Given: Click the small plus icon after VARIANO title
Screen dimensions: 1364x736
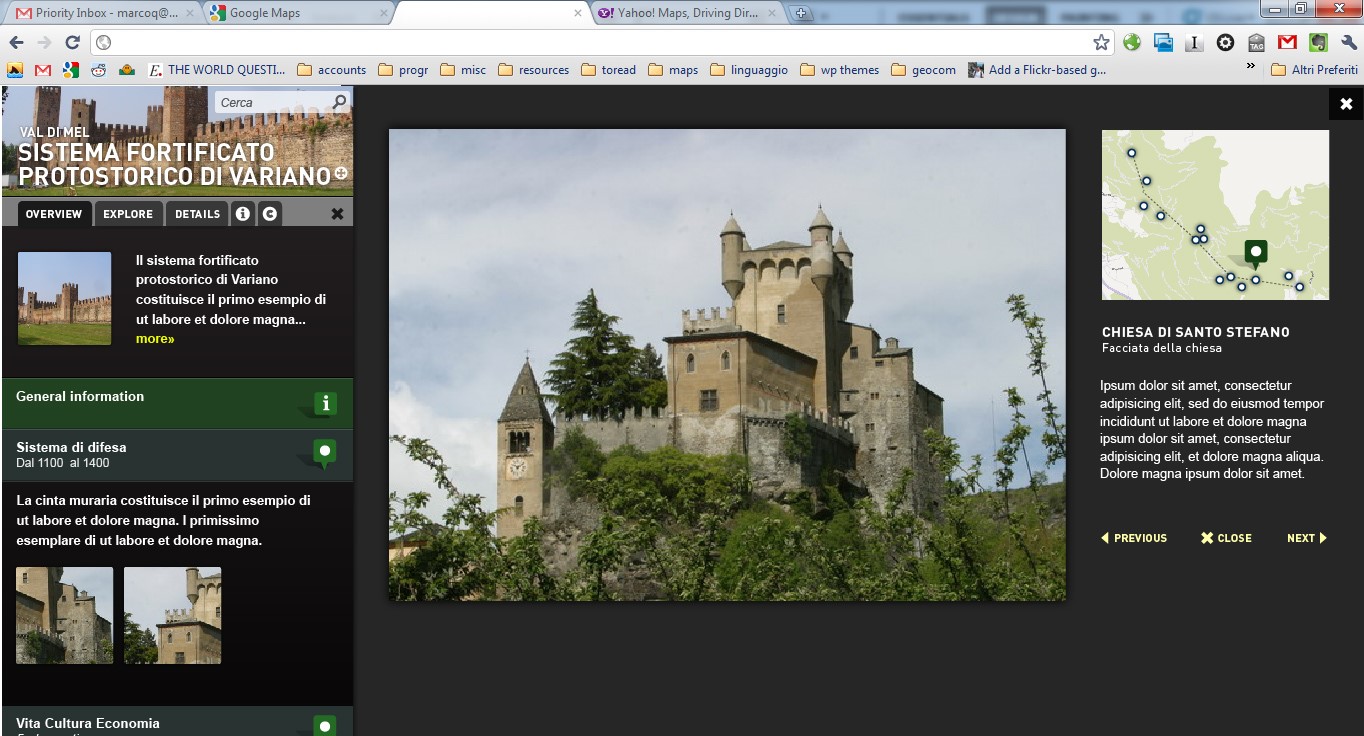Looking at the screenshot, I should click(342, 173).
